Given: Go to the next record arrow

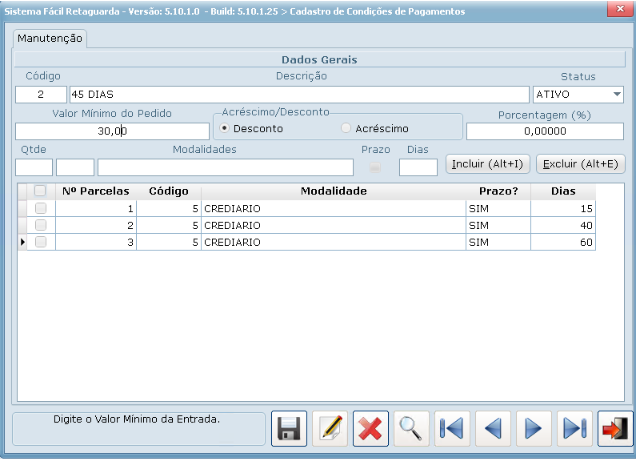Looking at the screenshot, I should pyautogui.click(x=533, y=429).
